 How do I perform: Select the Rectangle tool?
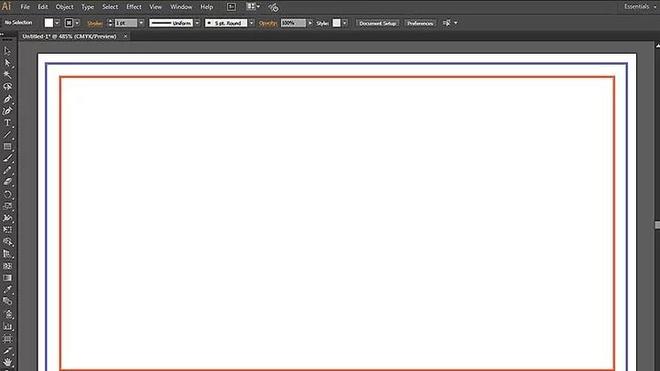[7, 147]
